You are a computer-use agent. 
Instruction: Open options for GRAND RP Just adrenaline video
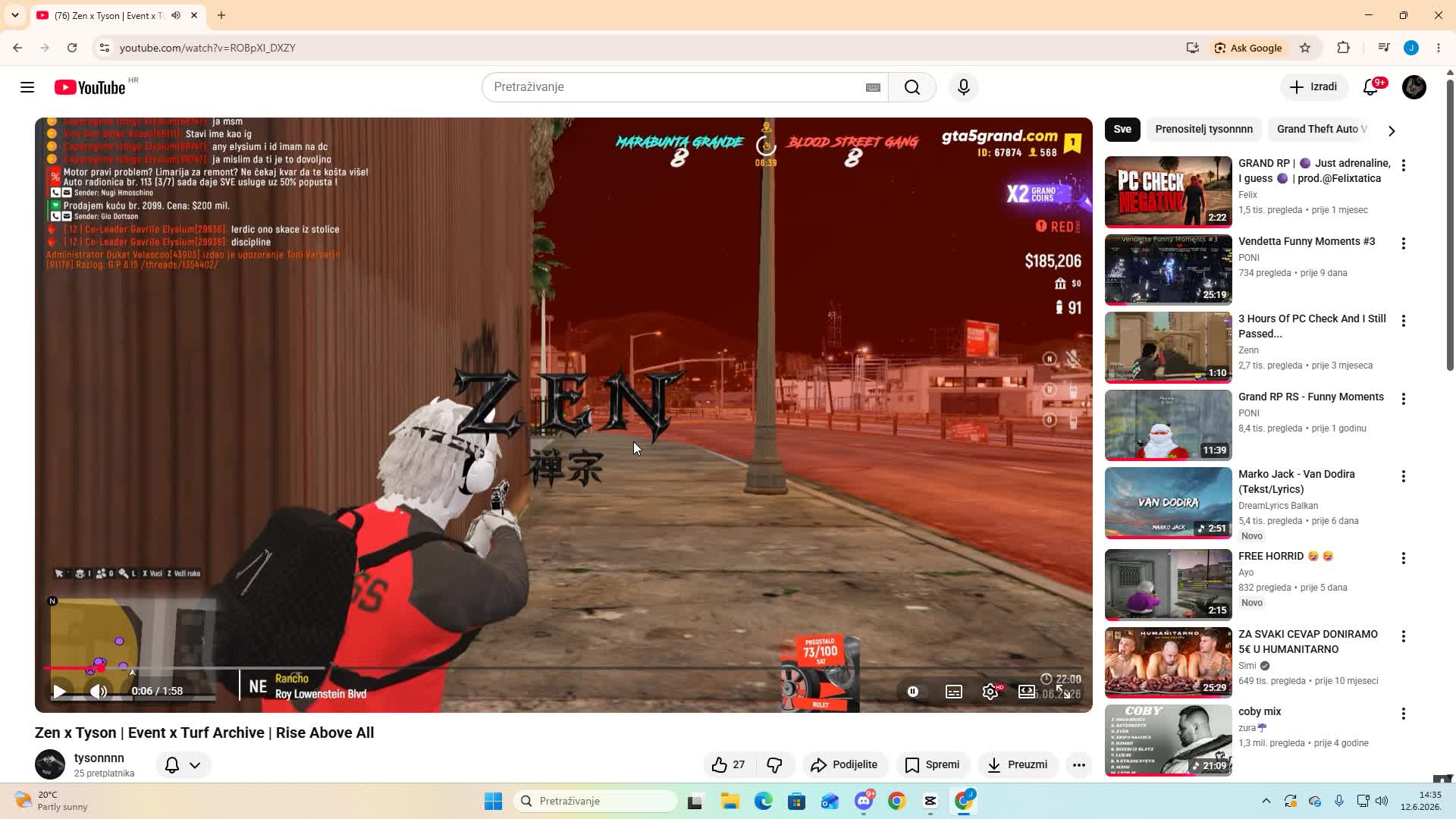pos(1404,165)
